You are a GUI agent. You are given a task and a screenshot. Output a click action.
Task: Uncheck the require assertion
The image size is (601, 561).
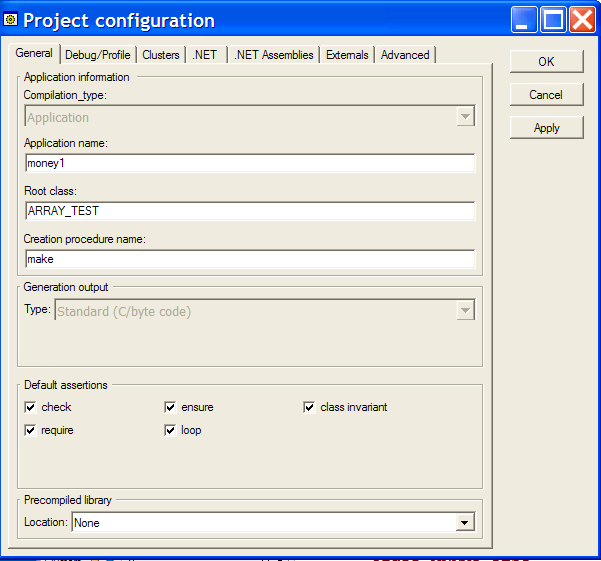[30, 430]
